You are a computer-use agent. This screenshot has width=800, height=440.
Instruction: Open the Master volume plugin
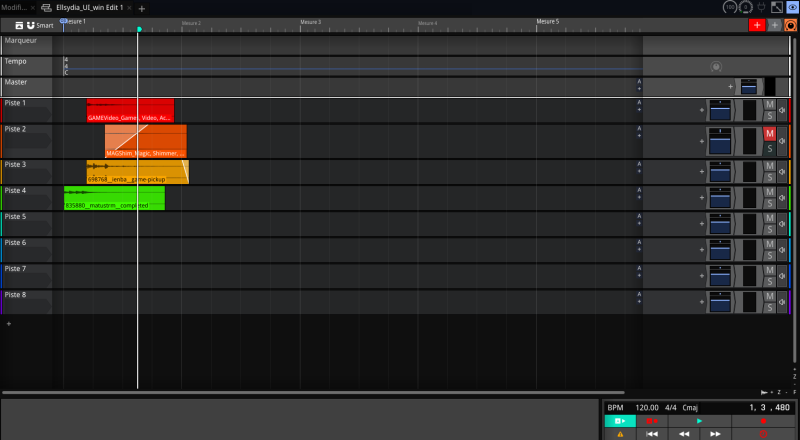(x=748, y=87)
